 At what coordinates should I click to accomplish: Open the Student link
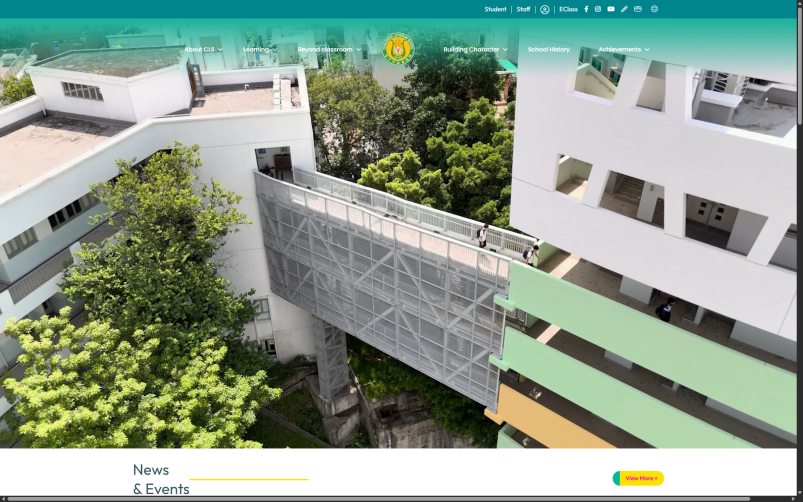pyautogui.click(x=495, y=9)
